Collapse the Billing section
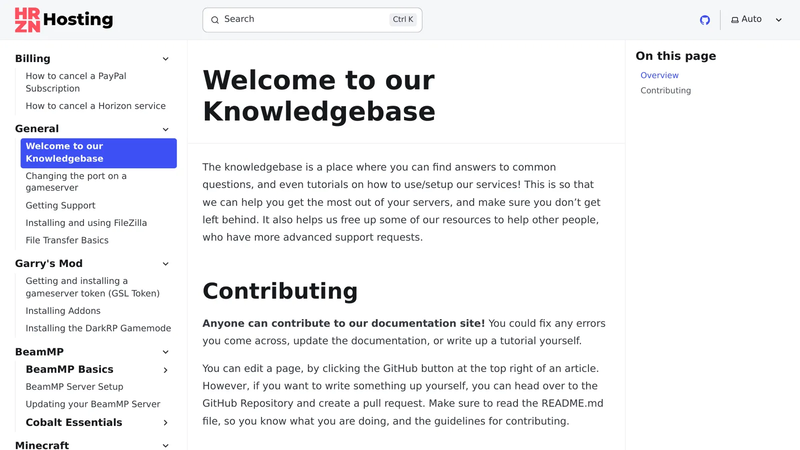800x450 pixels. [165, 59]
